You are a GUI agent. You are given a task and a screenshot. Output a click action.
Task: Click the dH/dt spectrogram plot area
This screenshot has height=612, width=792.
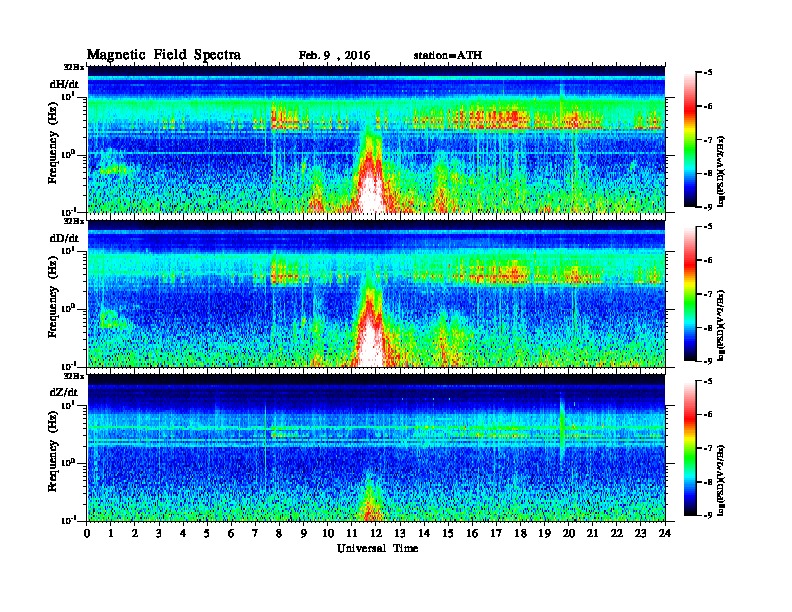(376, 139)
